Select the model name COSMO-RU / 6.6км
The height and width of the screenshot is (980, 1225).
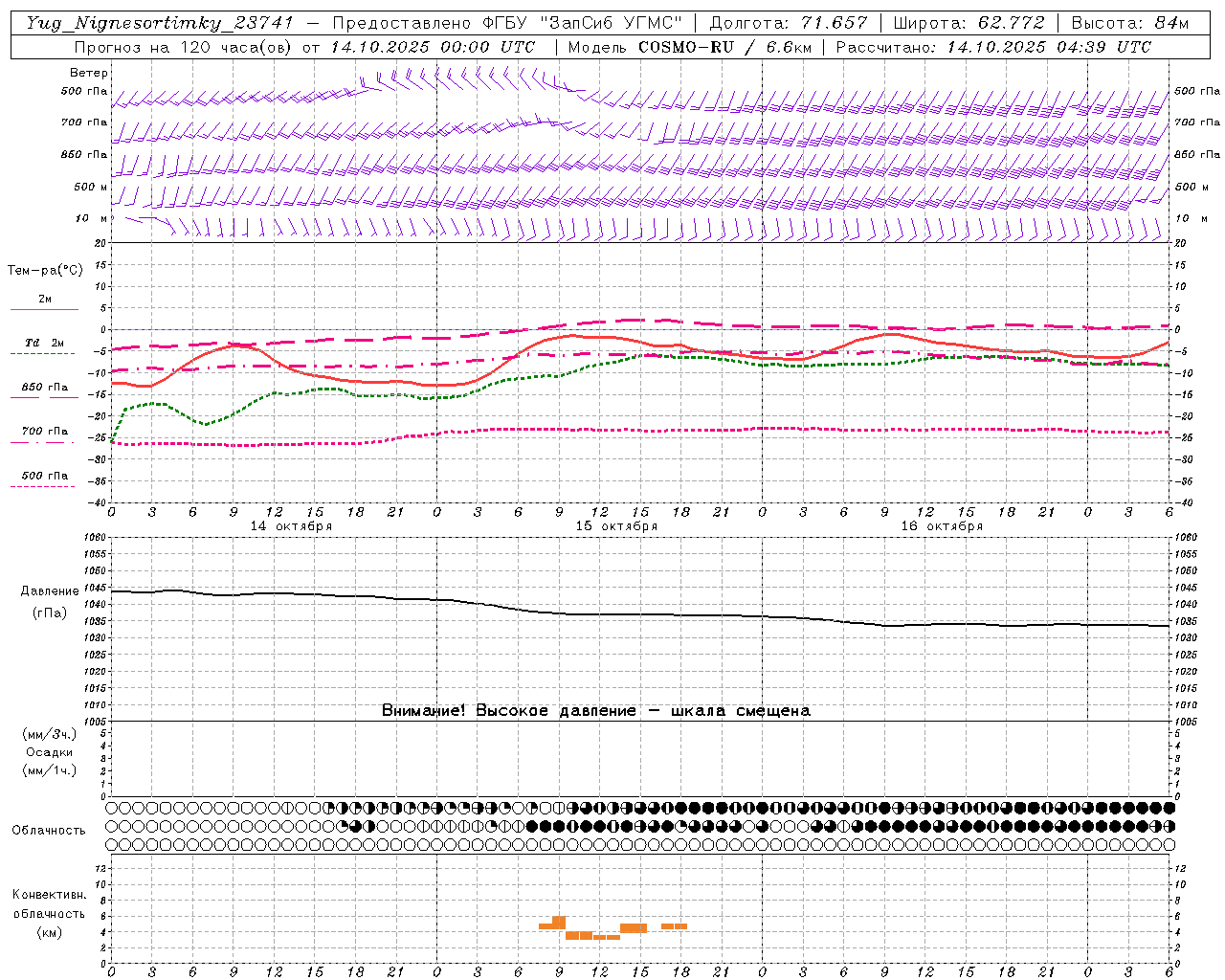pyautogui.click(x=724, y=47)
